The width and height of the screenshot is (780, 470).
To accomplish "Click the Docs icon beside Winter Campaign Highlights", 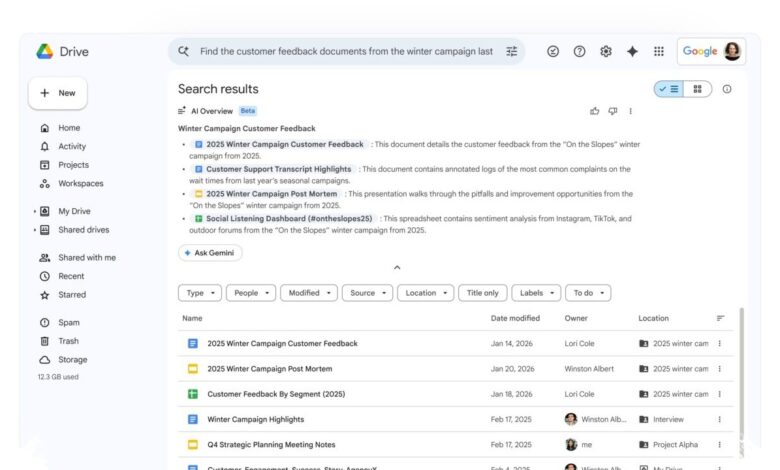I will pyautogui.click(x=193, y=419).
